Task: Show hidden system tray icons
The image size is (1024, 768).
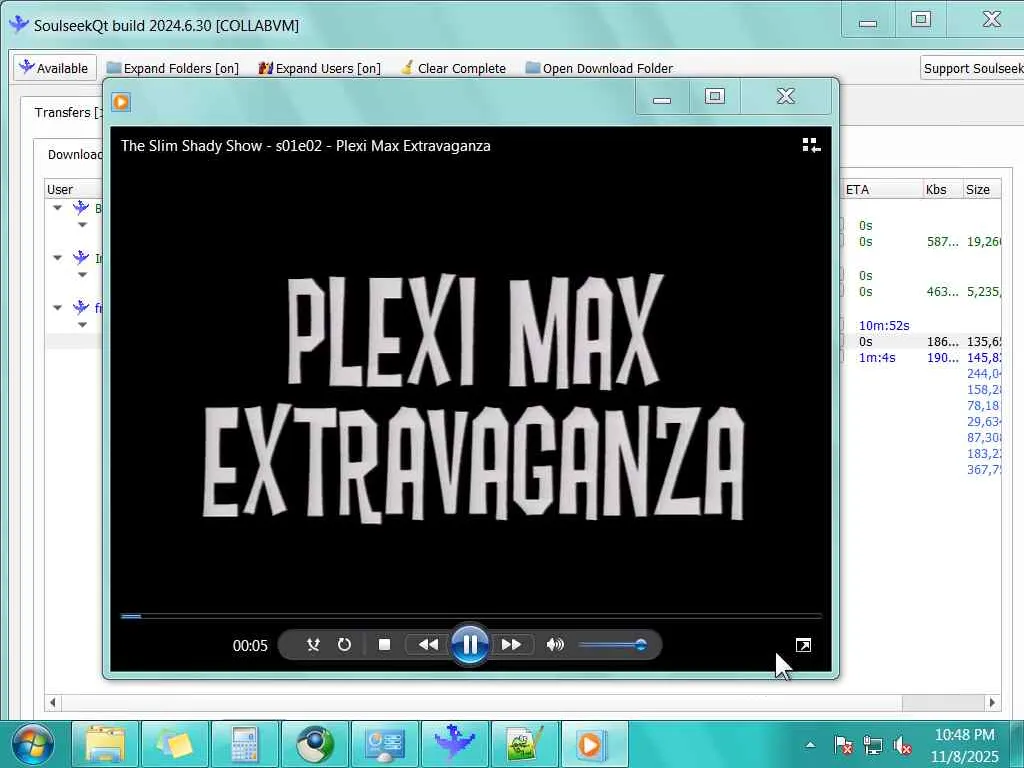Action: coord(810,745)
